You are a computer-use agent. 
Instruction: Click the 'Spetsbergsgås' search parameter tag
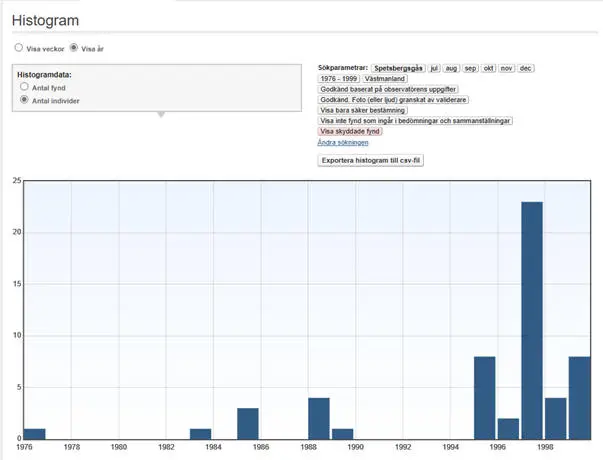398,68
